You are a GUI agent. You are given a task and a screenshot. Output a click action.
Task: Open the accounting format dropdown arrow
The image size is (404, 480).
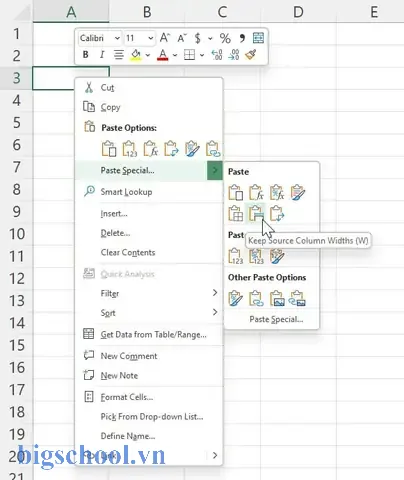point(210,38)
